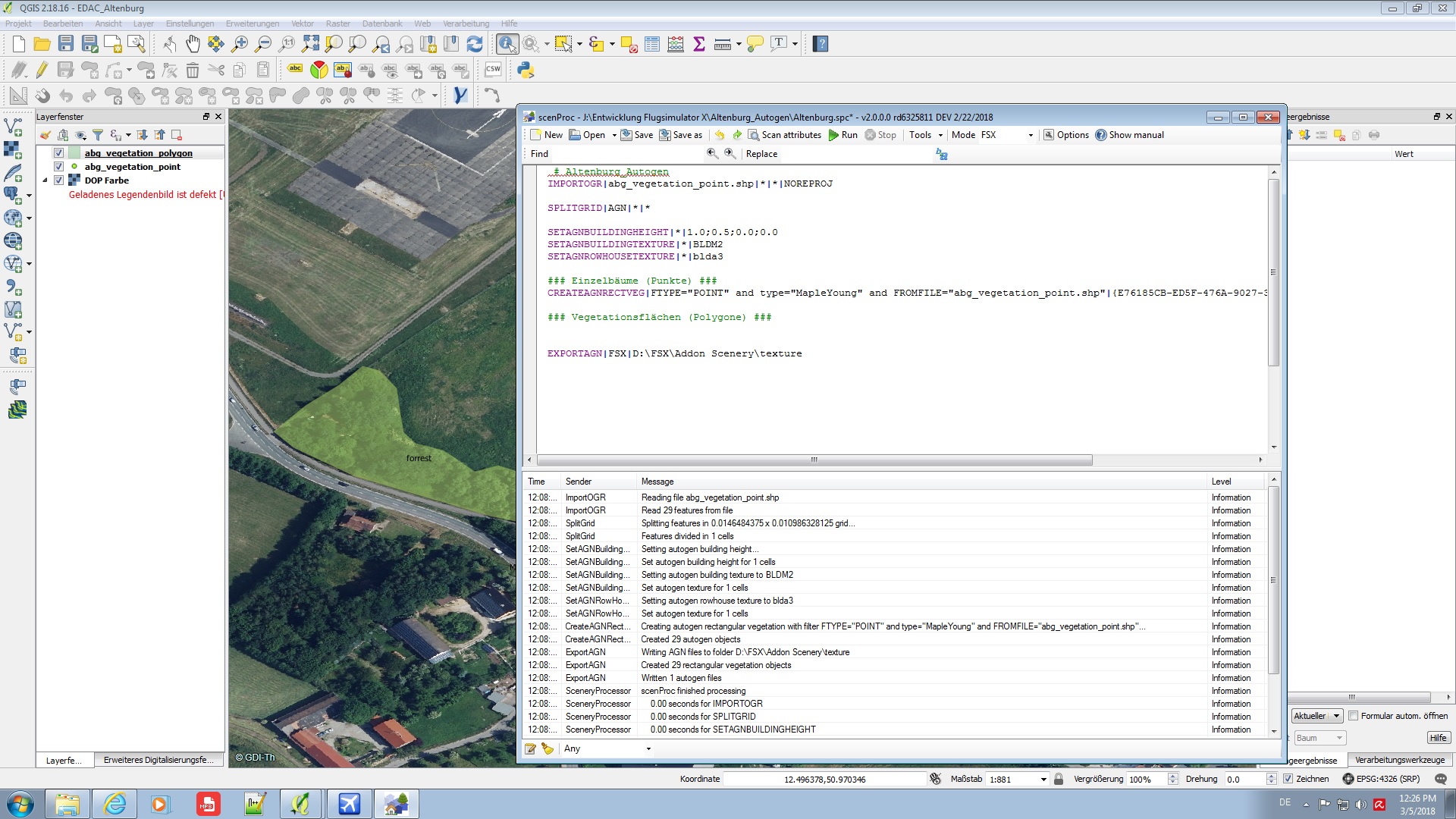1456x819 pixels.
Task: Open project with the QGIS folder icon
Action: point(42,44)
